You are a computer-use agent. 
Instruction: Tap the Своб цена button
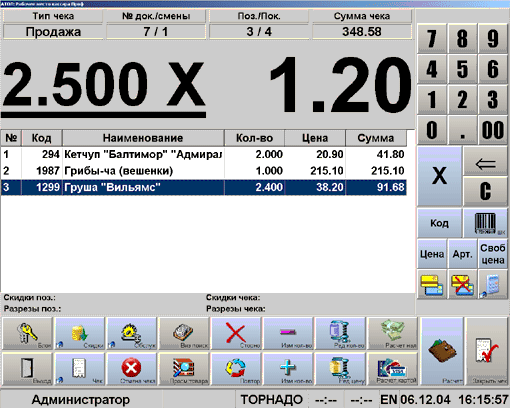[493, 254]
